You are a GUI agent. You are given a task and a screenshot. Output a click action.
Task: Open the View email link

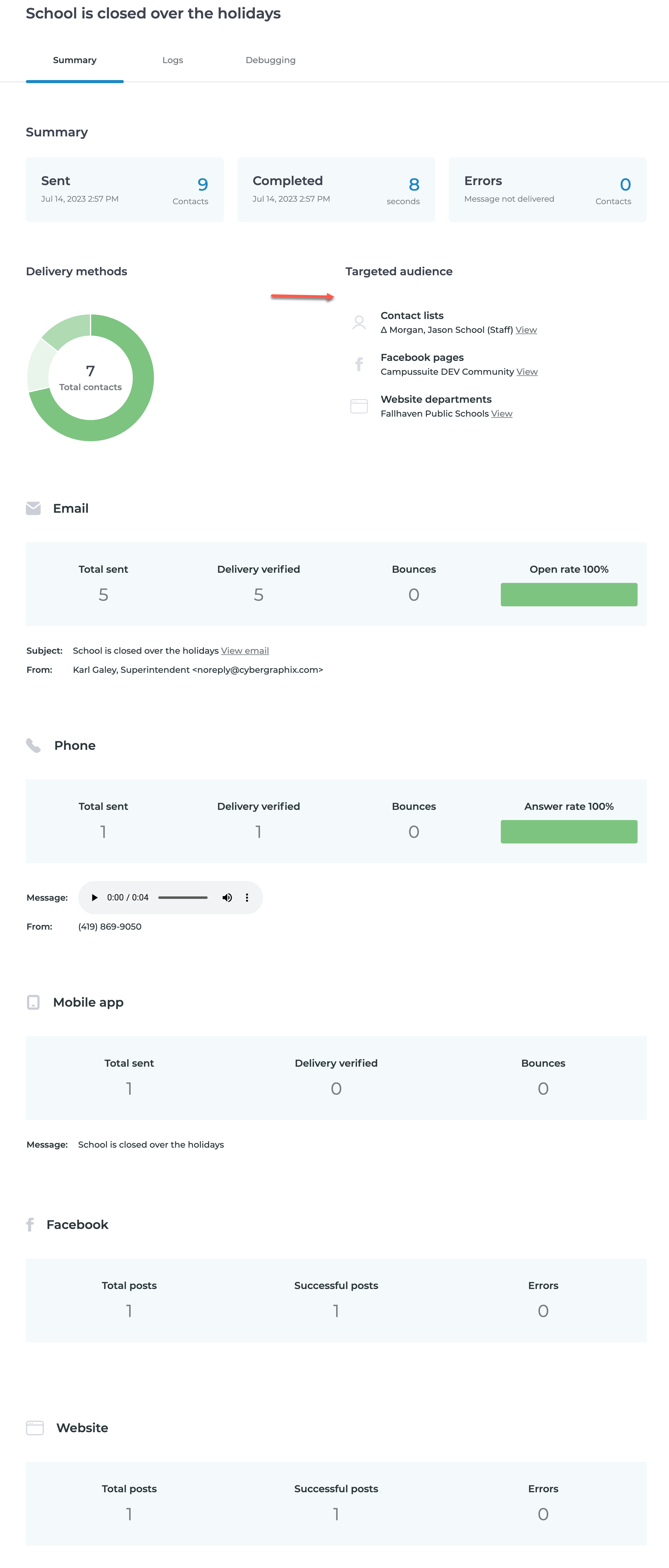(x=245, y=651)
